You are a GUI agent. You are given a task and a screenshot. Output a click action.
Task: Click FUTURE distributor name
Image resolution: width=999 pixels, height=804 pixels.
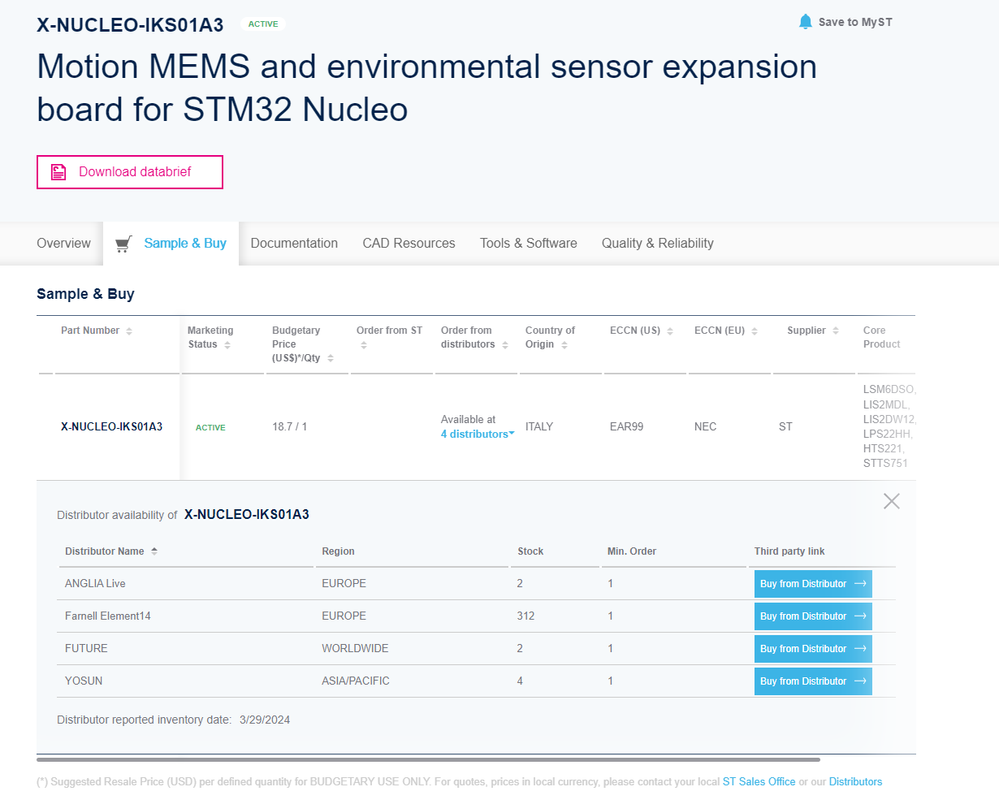click(x=86, y=649)
